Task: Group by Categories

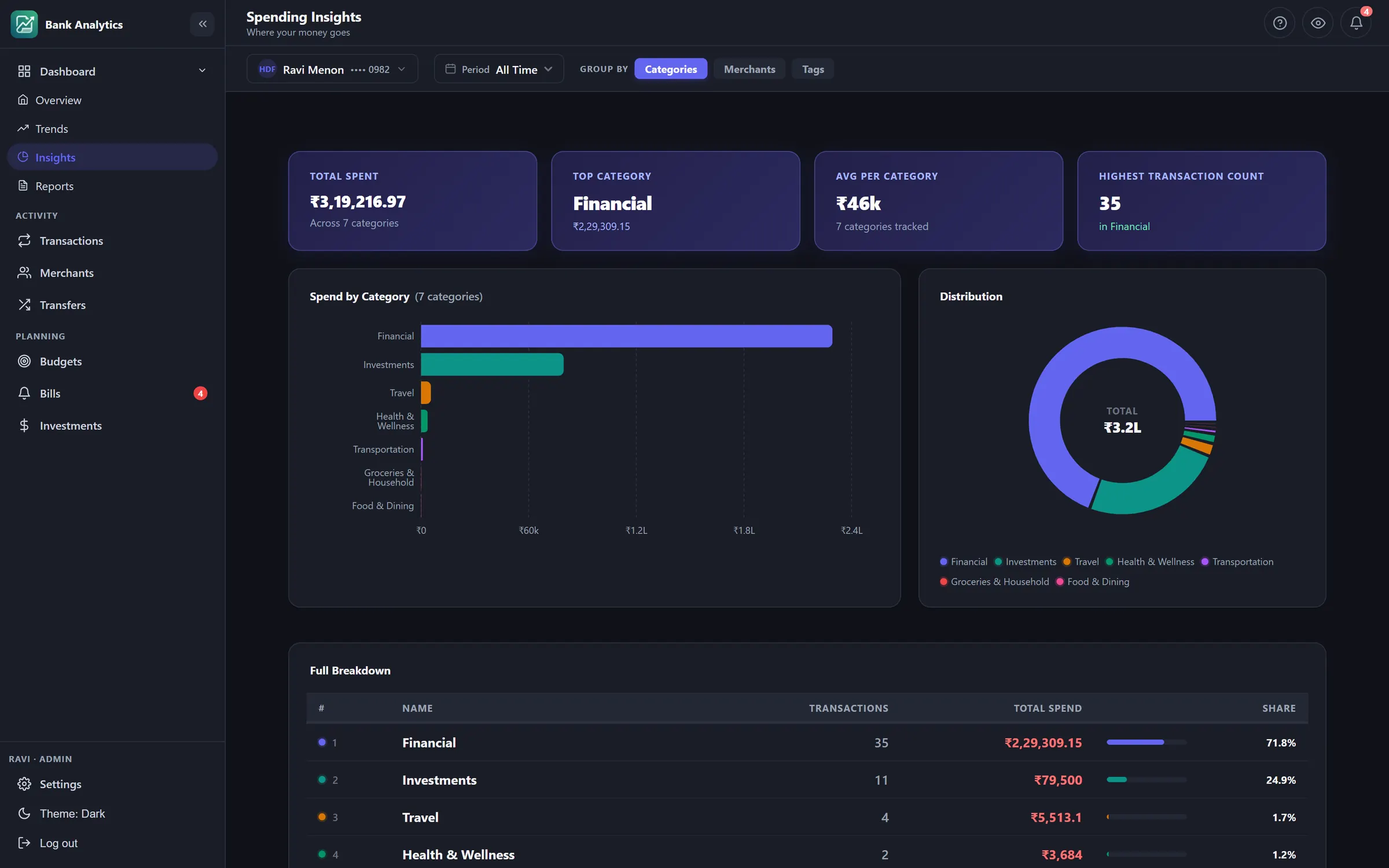Action: pos(671,69)
